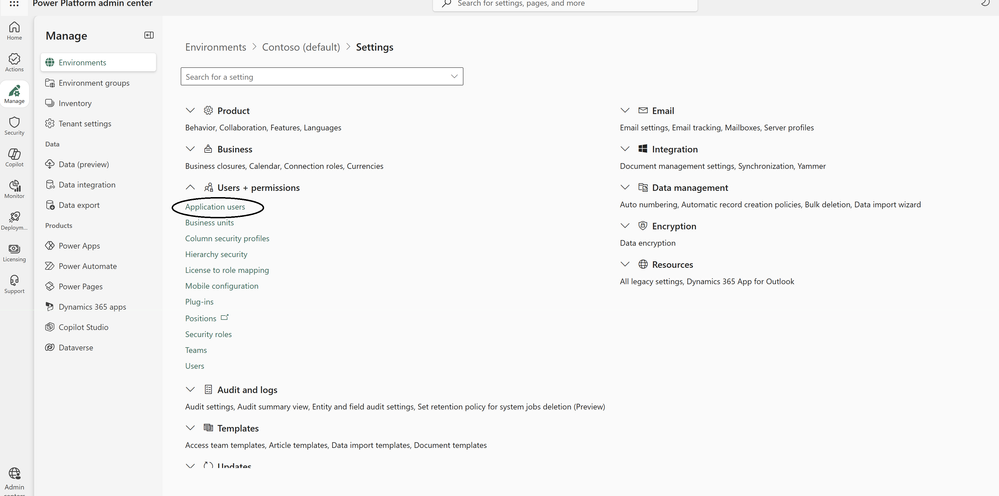Click the Product gear icon
This screenshot has width=999, height=496.
pos(208,110)
